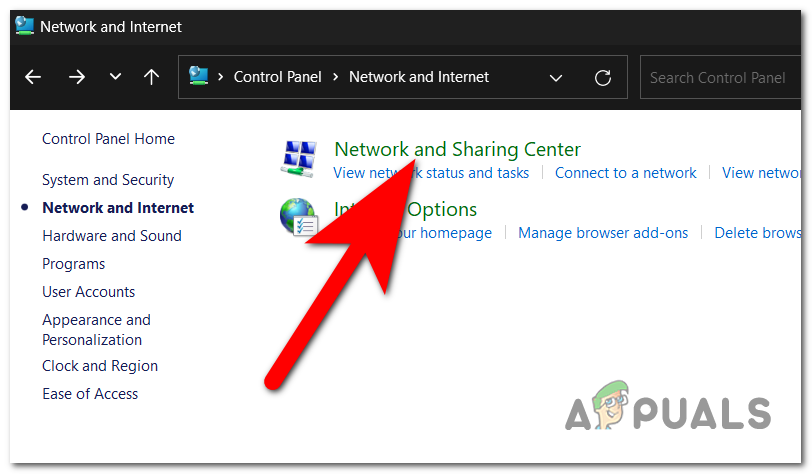
Task: Open Clock and Region category
Action: 100,366
